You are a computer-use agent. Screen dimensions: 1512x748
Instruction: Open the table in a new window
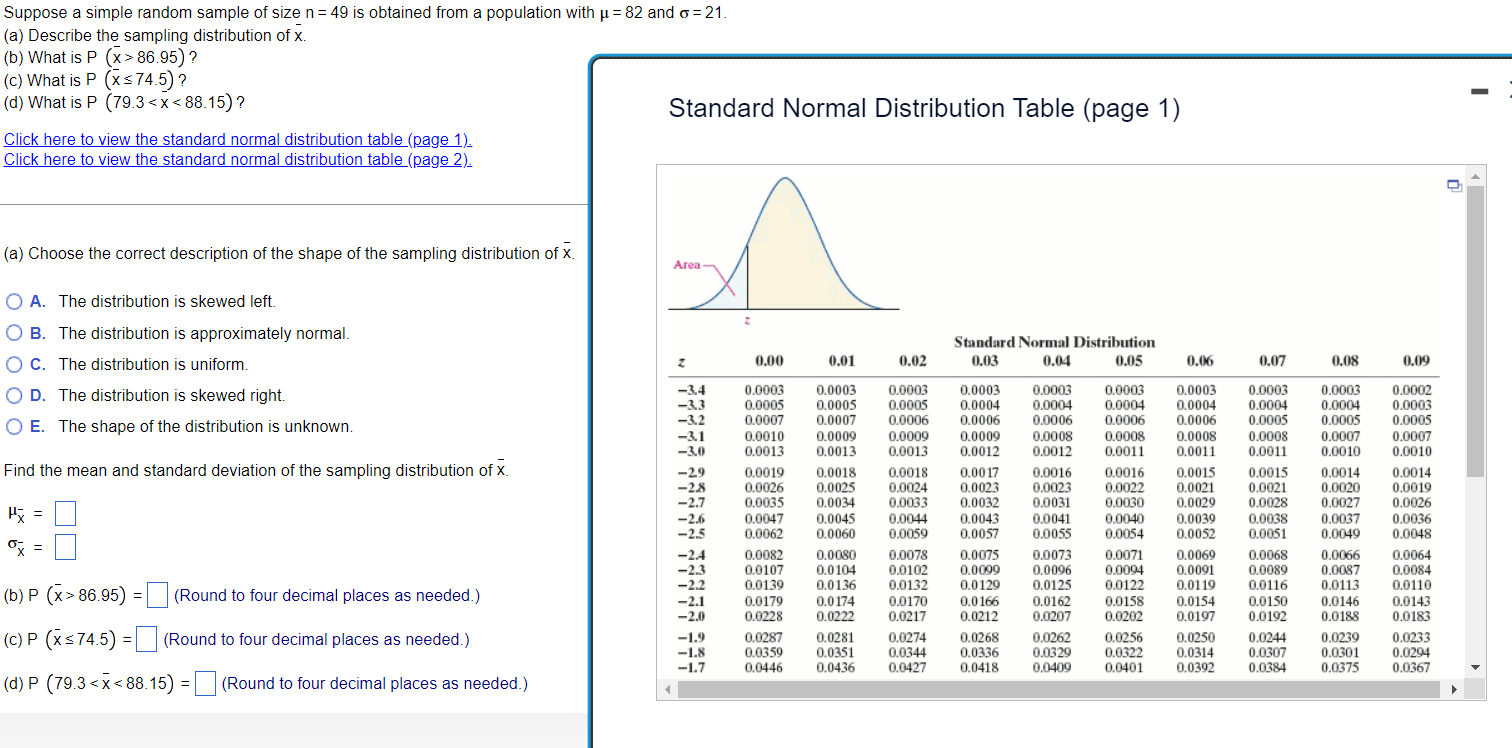[1455, 186]
